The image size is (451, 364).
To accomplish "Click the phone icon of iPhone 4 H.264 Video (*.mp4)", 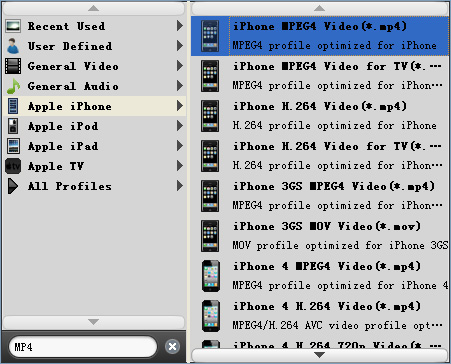I will point(211,316).
